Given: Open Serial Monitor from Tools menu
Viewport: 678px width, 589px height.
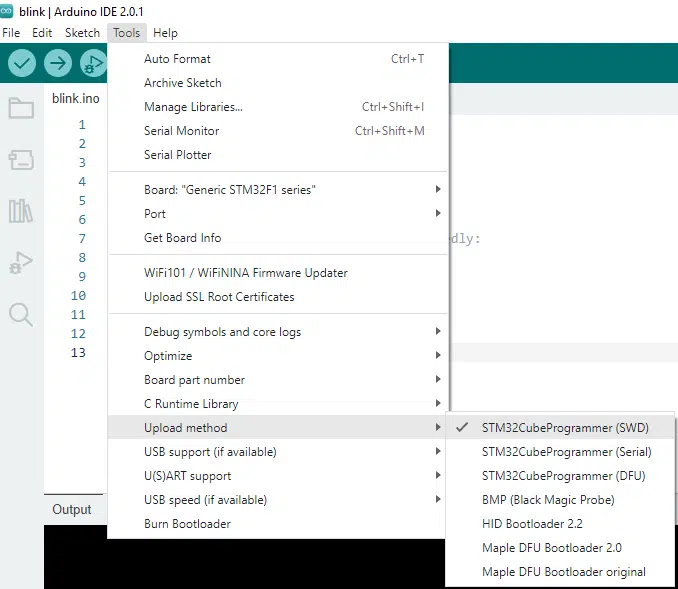Looking at the screenshot, I should pos(278,131).
